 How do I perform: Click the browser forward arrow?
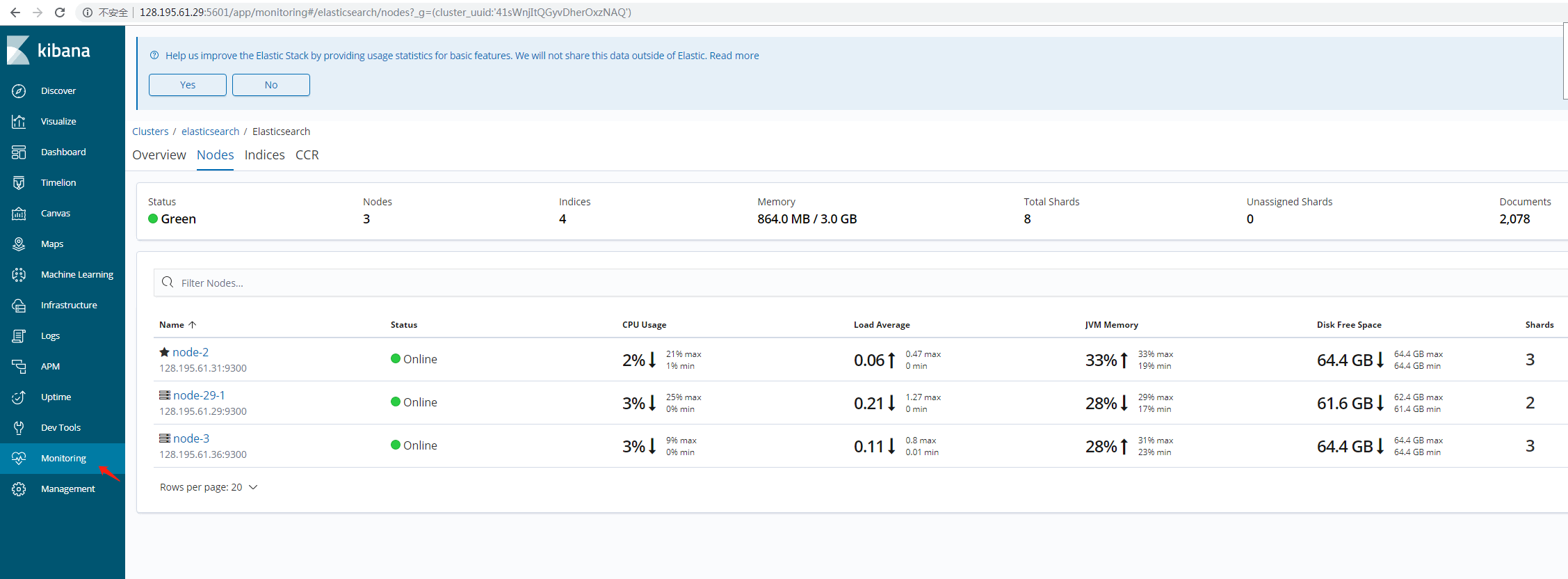click(x=38, y=13)
